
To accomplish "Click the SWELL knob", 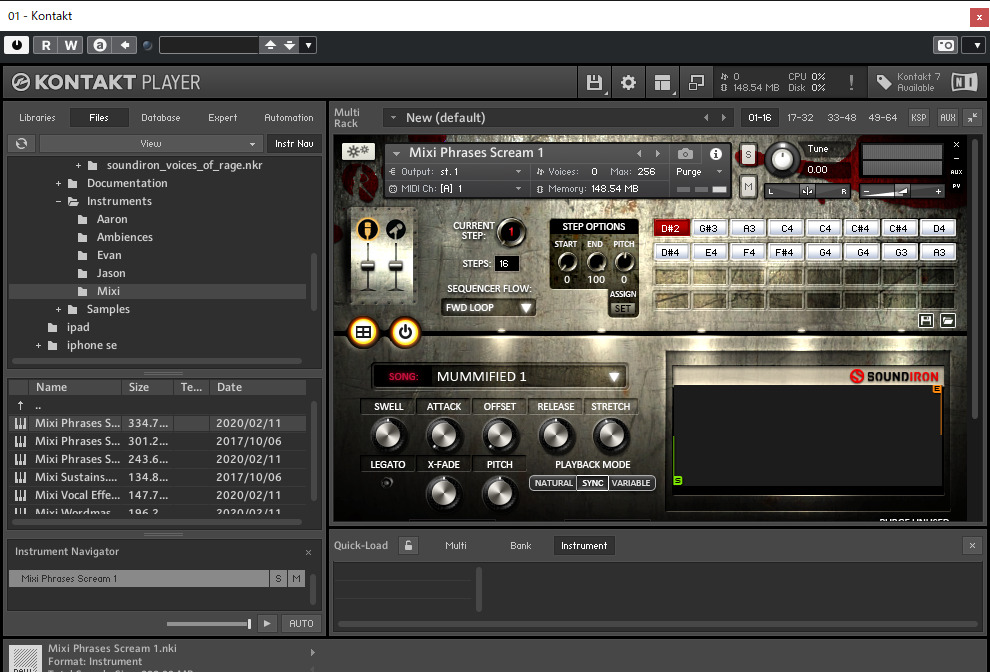I will click(x=388, y=435).
